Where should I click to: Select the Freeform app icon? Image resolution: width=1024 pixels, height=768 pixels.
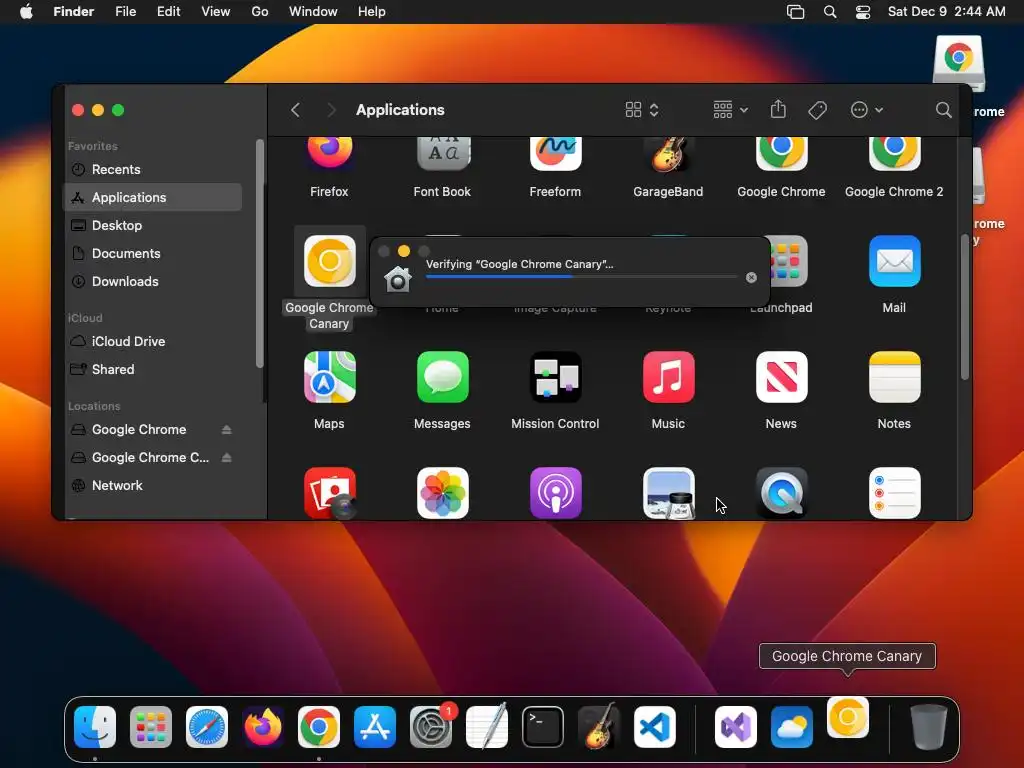(x=555, y=153)
